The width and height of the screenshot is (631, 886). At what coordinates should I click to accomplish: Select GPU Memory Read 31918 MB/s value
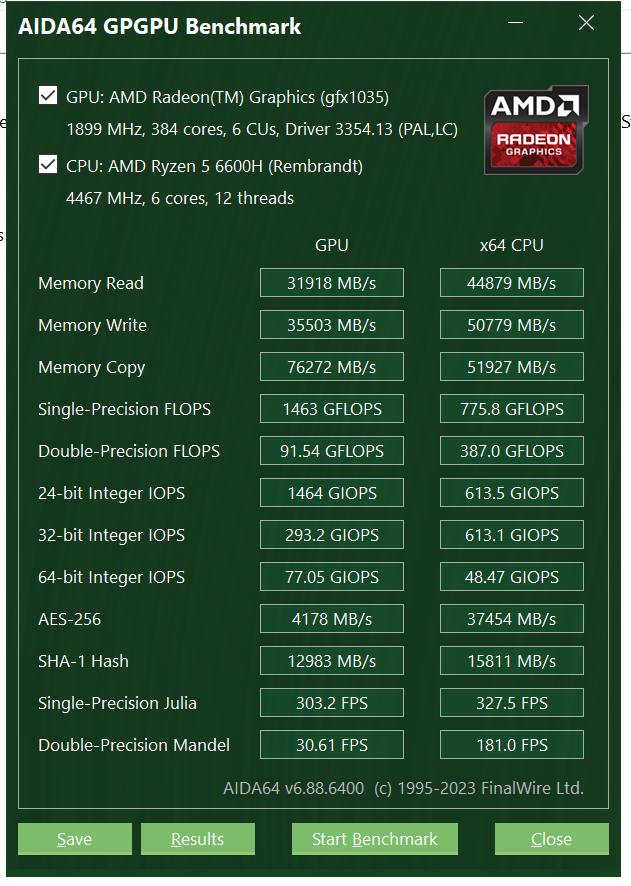point(332,283)
